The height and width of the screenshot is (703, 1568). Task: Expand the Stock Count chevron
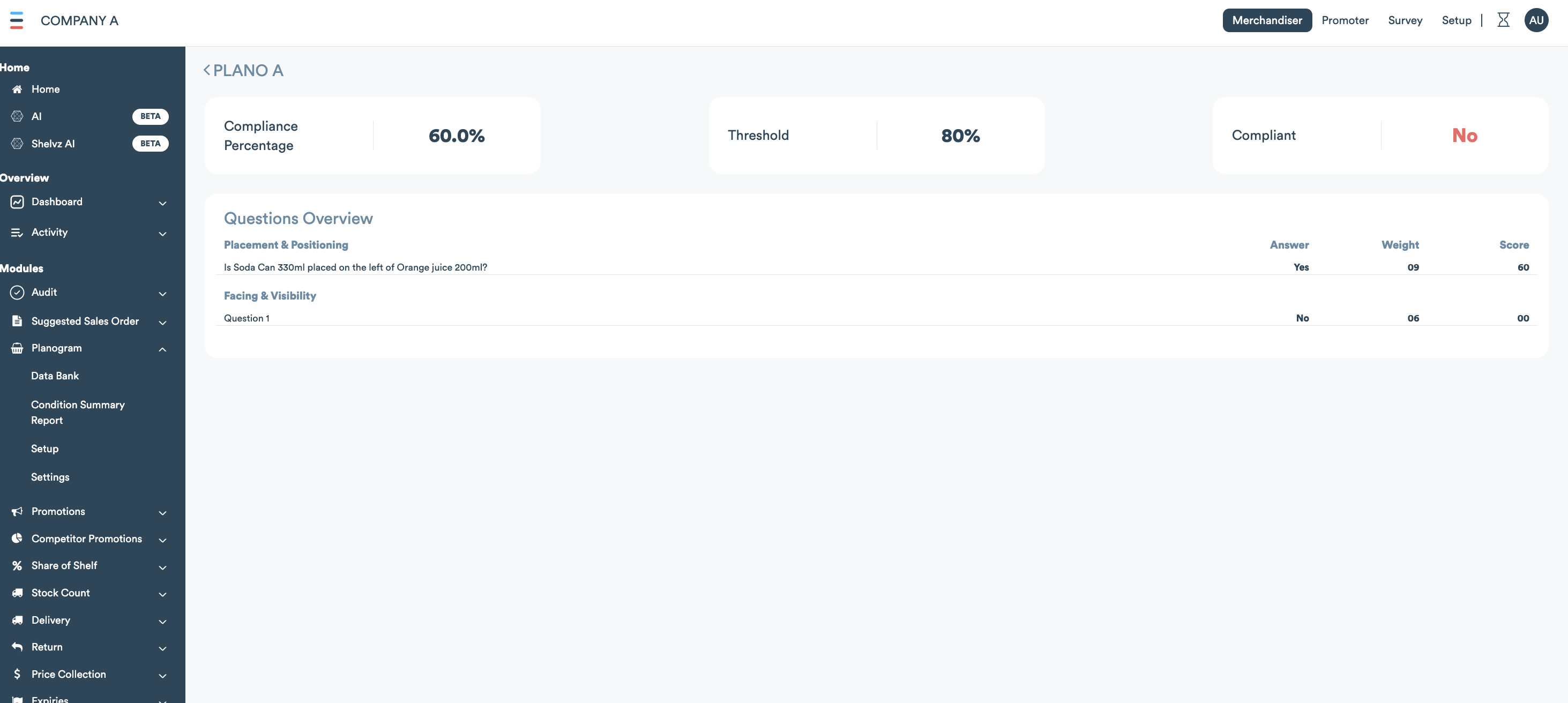pyautogui.click(x=162, y=594)
